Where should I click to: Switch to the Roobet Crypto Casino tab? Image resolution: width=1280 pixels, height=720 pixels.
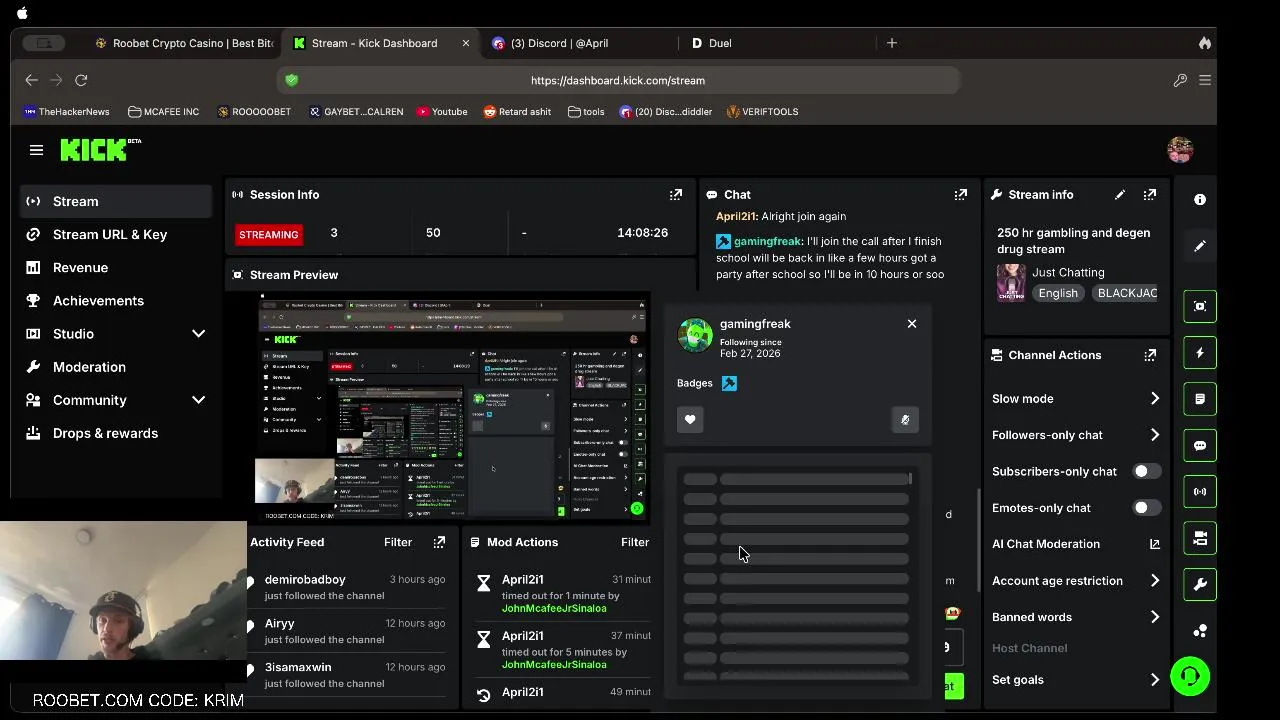coord(183,43)
